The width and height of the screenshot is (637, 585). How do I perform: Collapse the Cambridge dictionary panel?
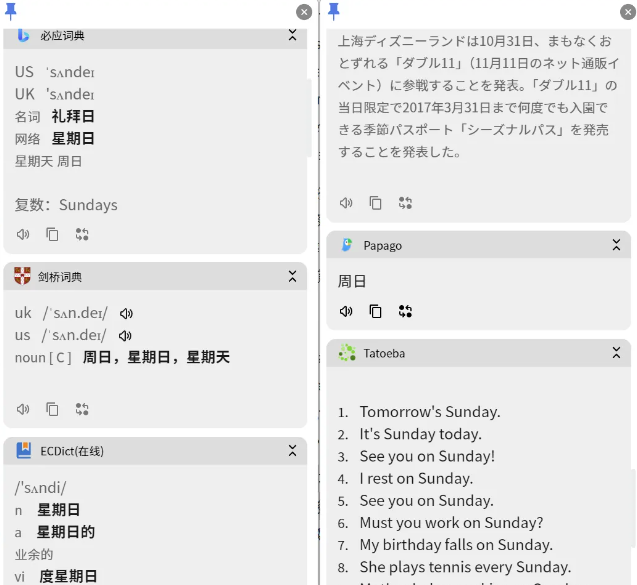[293, 276]
